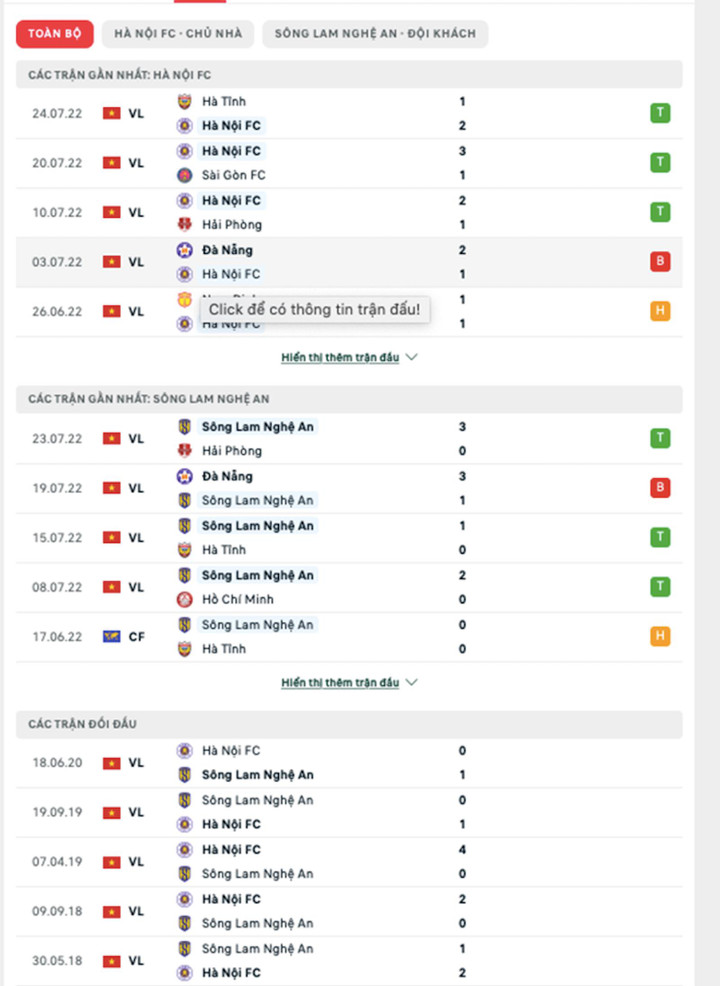Image resolution: width=720 pixels, height=986 pixels.
Task: Expand more Hà Nội FC matches chevron
Action: point(412,357)
